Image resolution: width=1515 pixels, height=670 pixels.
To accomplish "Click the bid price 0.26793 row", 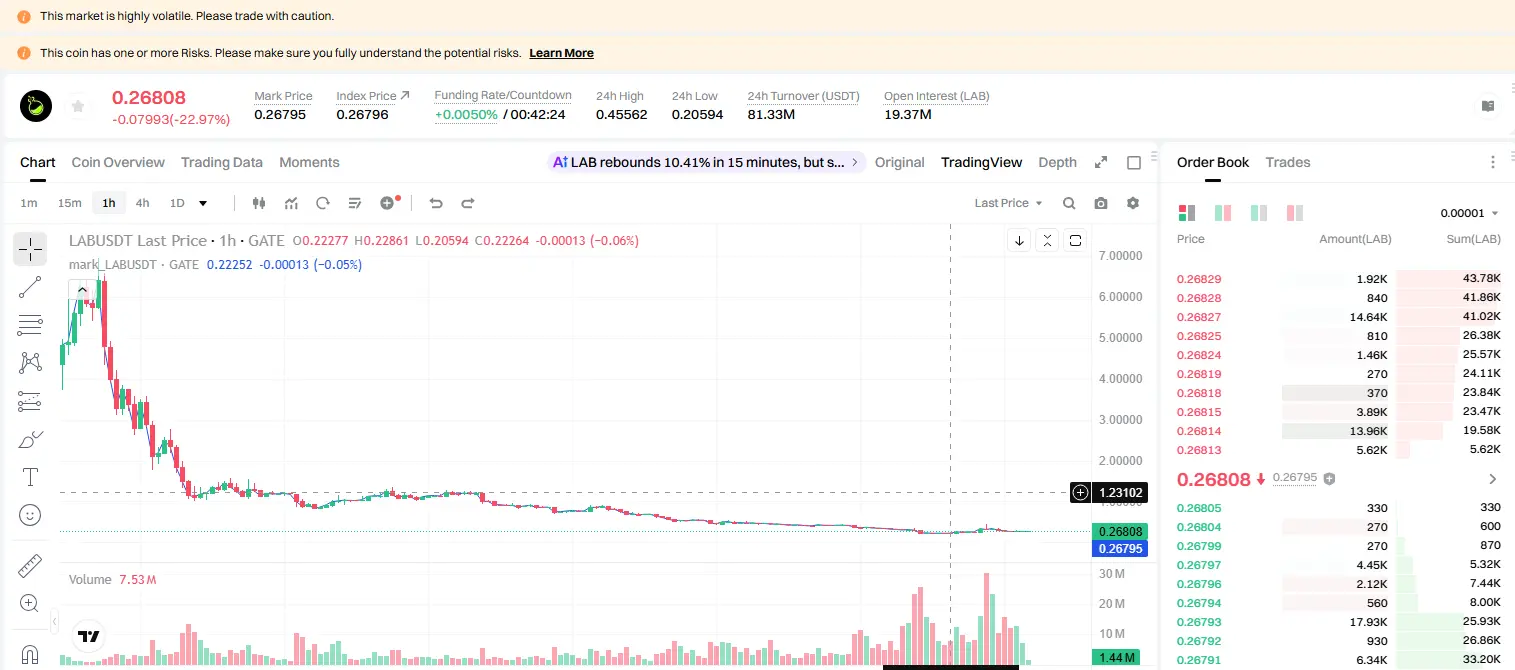I will coord(1338,622).
